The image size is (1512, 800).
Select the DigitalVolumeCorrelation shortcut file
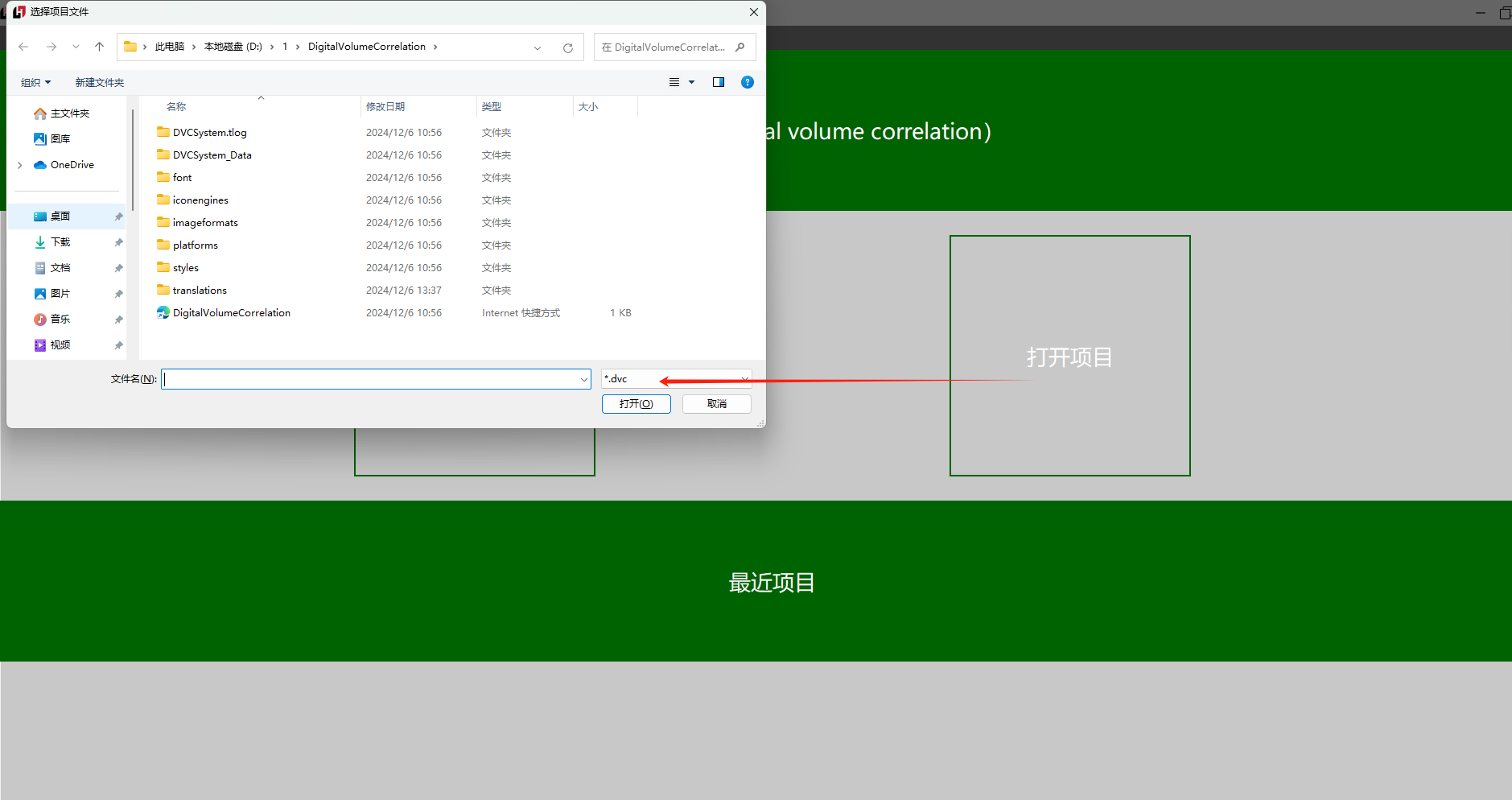point(231,313)
